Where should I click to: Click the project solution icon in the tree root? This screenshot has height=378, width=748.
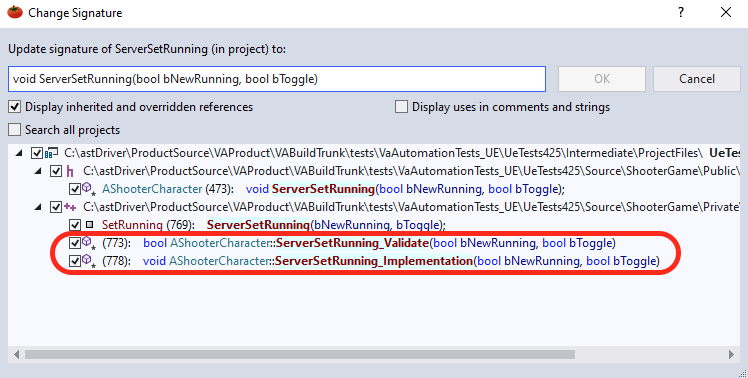click(x=51, y=153)
